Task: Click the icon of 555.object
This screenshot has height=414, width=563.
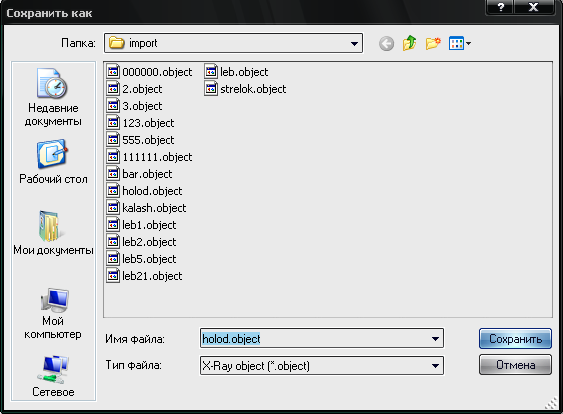Action: [x=113, y=139]
